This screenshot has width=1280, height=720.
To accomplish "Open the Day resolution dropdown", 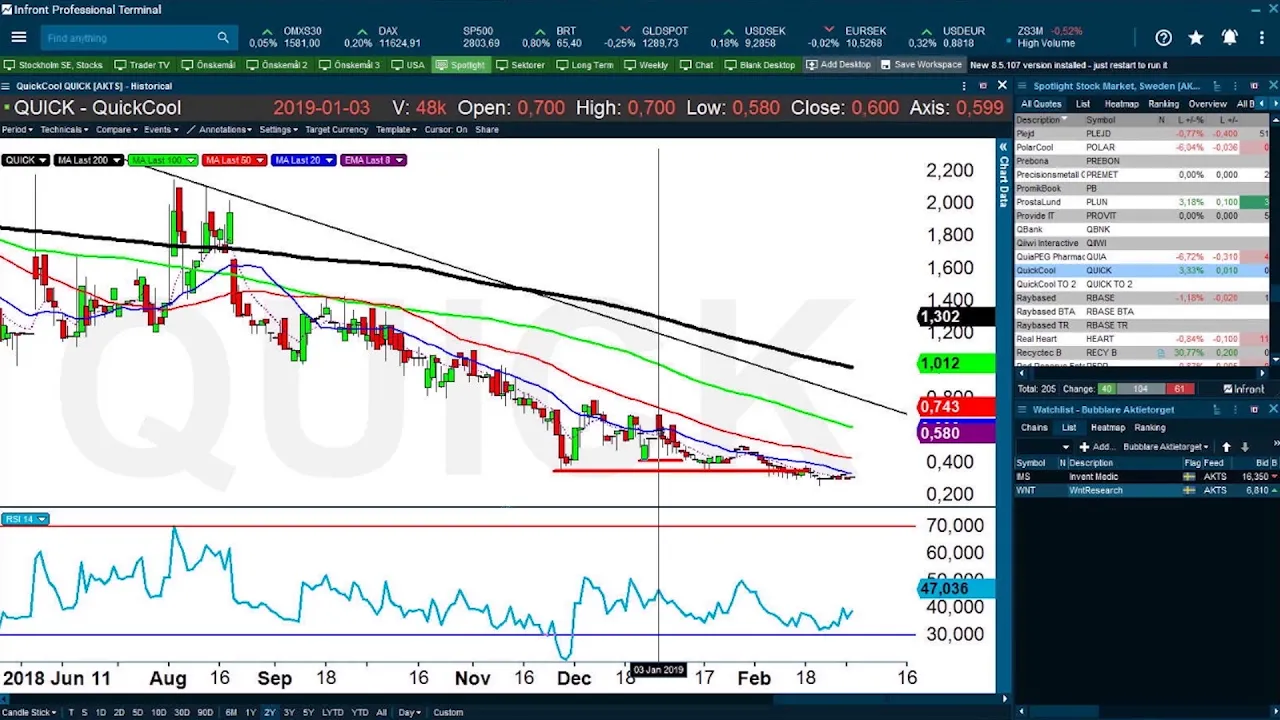I will [x=409, y=713].
